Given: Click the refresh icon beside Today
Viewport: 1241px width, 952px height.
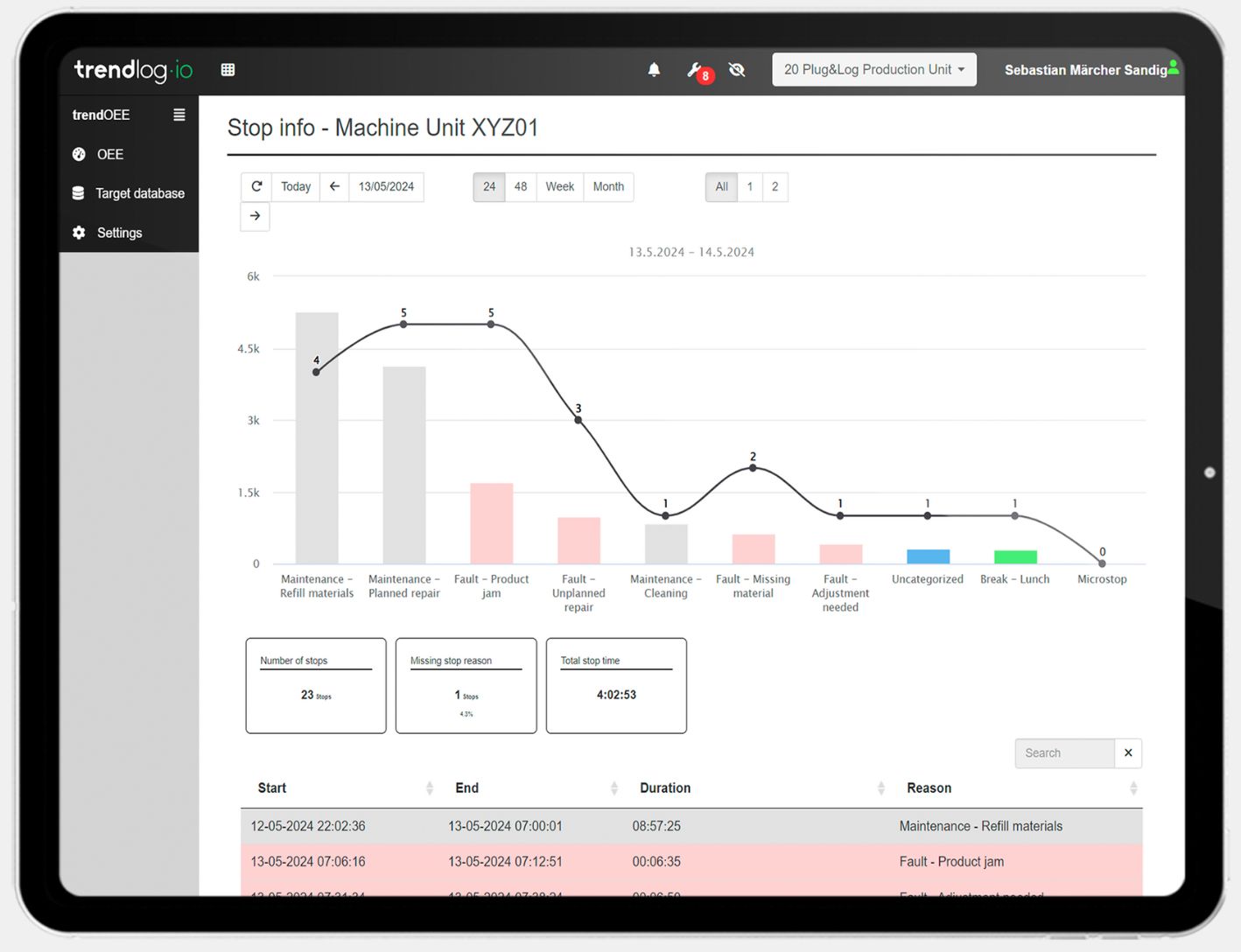Looking at the screenshot, I should pos(256,186).
